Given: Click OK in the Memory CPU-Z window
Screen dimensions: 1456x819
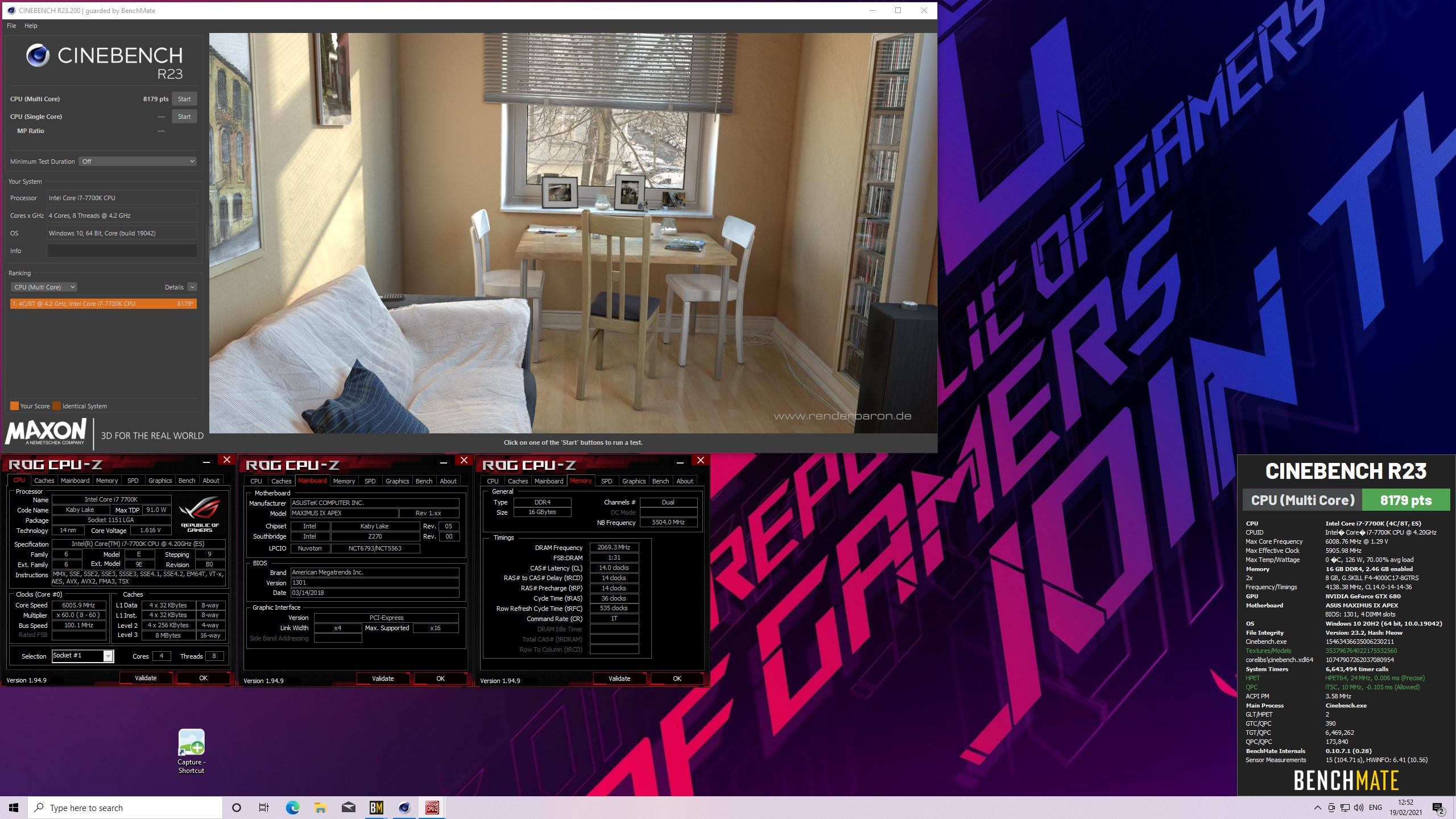Looking at the screenshot, I should click(677, 679).
